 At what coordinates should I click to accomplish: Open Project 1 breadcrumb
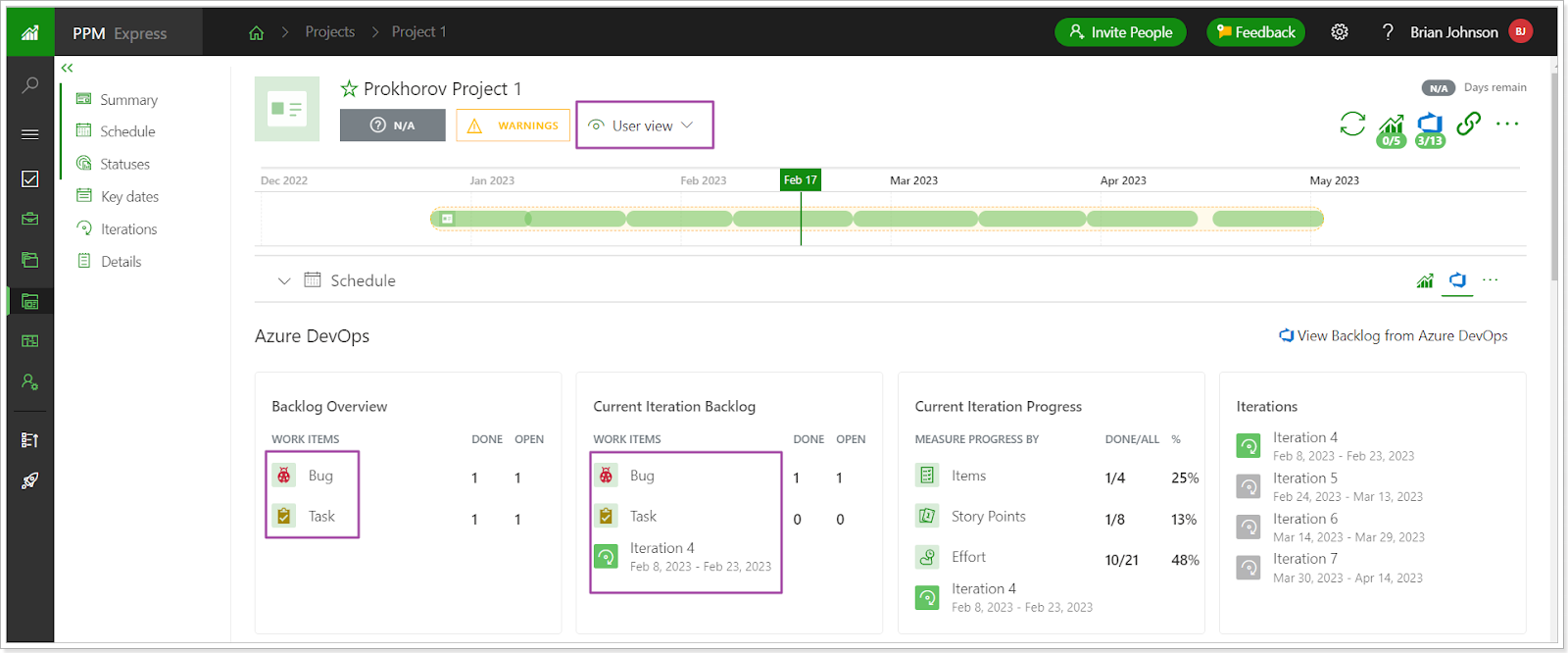(418, 32)
